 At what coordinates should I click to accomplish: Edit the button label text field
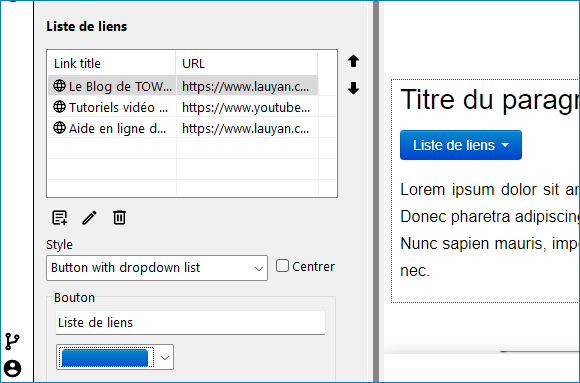point(190,323)
